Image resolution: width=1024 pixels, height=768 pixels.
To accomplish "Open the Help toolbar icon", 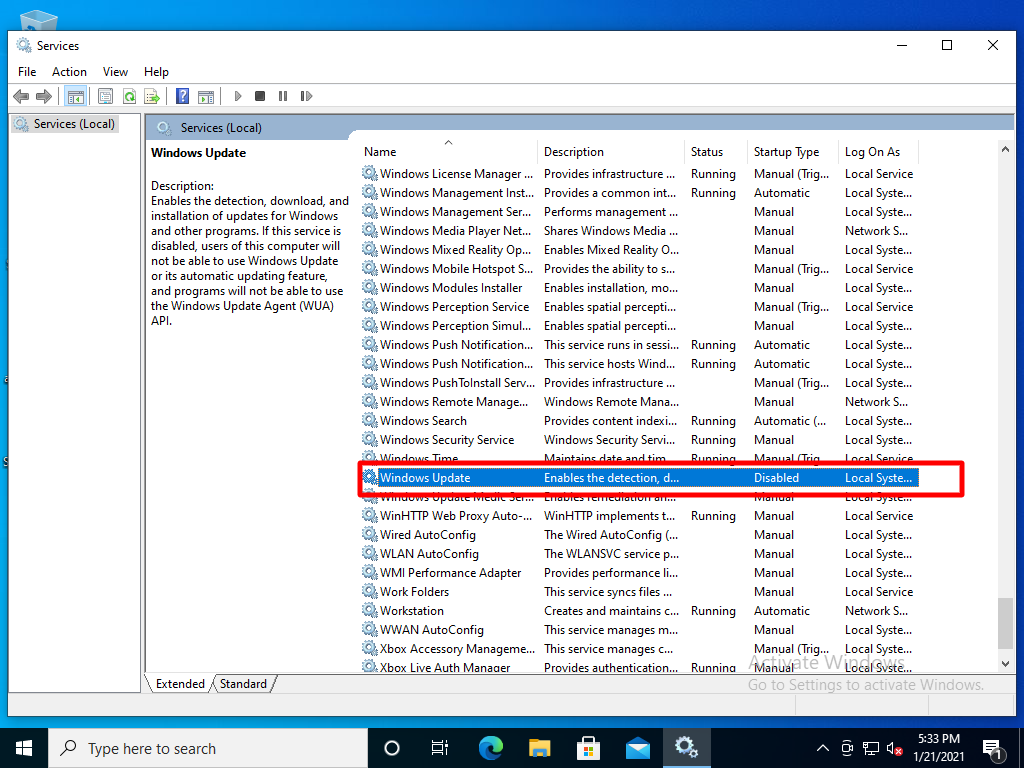I will [183, 97].
